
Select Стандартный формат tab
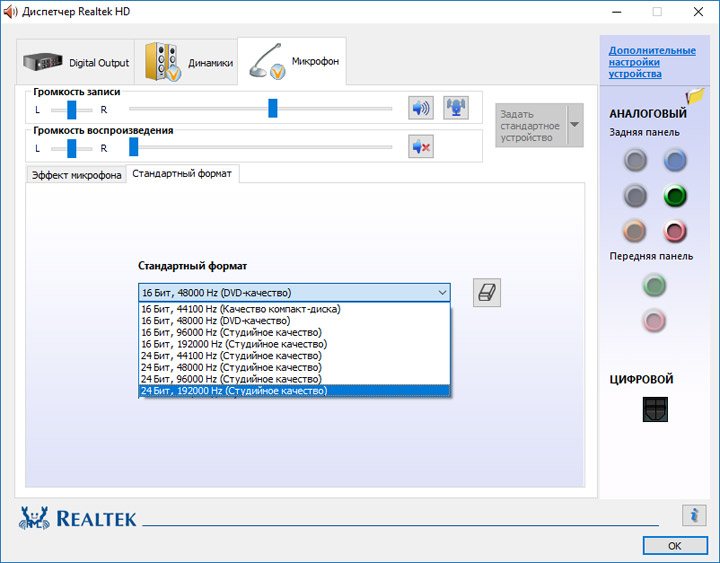coord(182,174)
